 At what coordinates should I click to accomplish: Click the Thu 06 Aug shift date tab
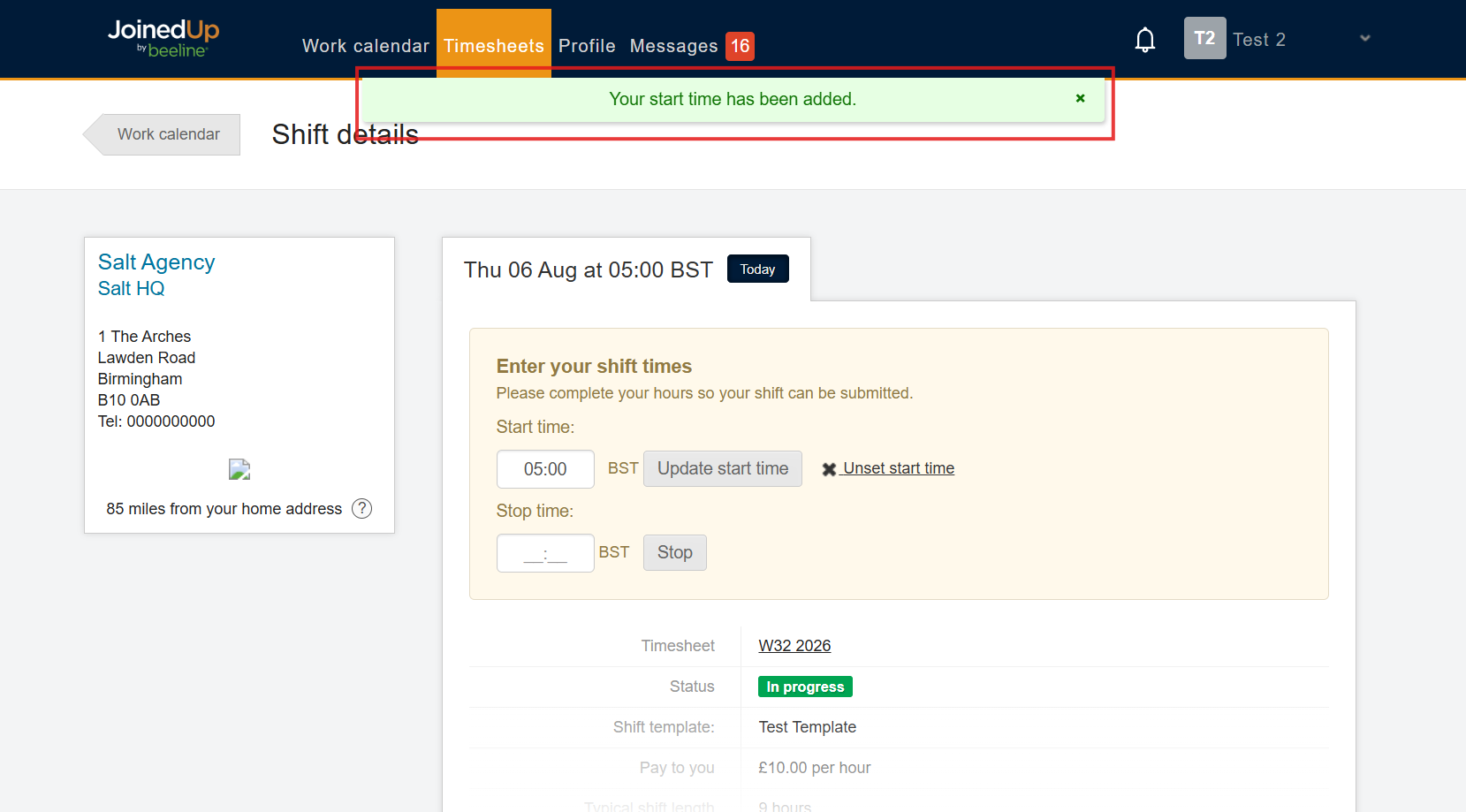coord(626,269)
